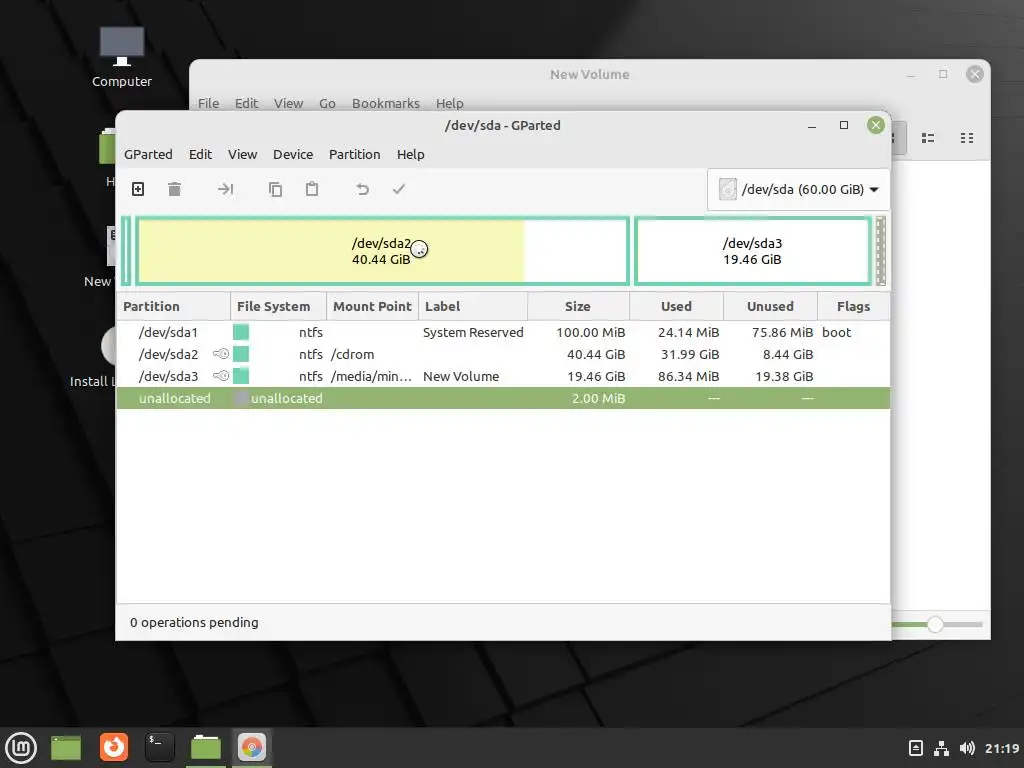1024x768 pixels.
Task: Open the Edit menu in GParted
Action: (x=200, y=155)
